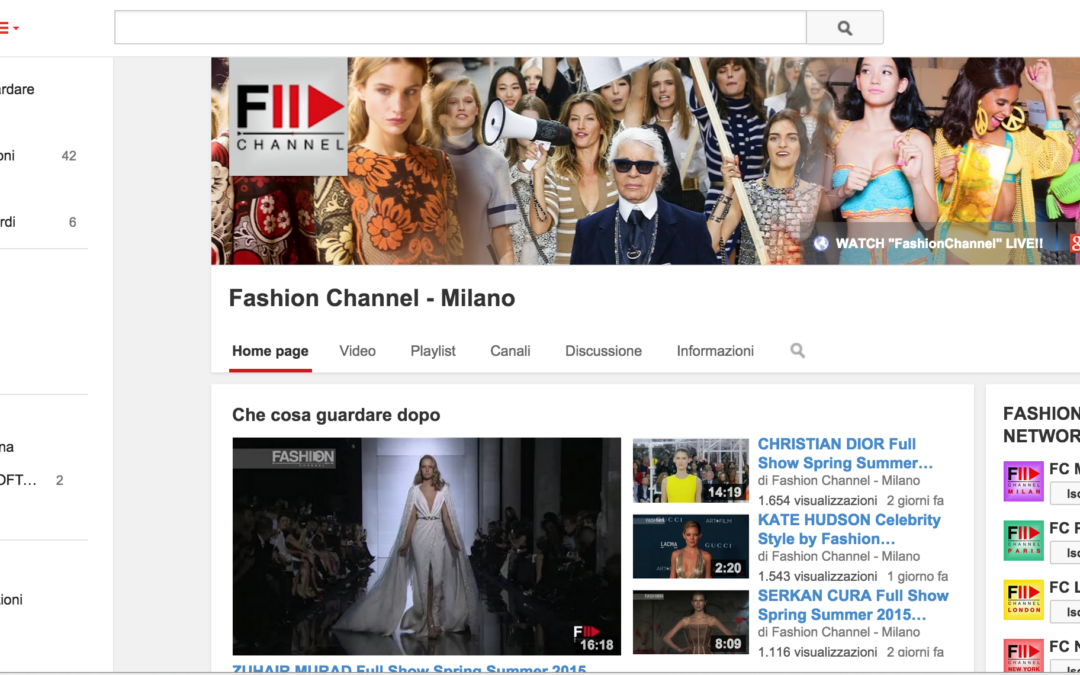Viewport: 1080px width, 675px height.
Task: Click the YouTube search magnifier icon
Action: click(x=844, y=27)
